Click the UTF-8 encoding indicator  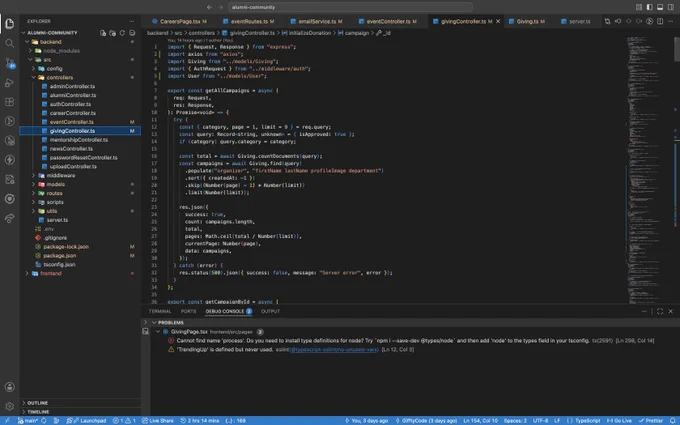point(540,421)
